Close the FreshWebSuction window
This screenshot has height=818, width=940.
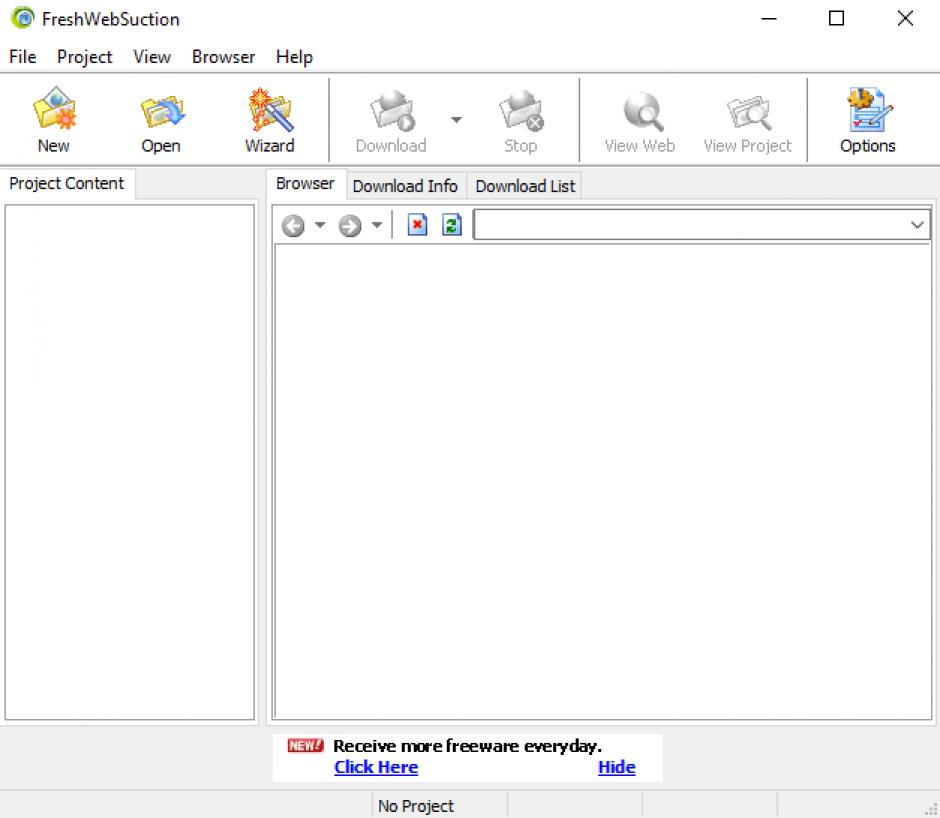click(x=905, y=19)
